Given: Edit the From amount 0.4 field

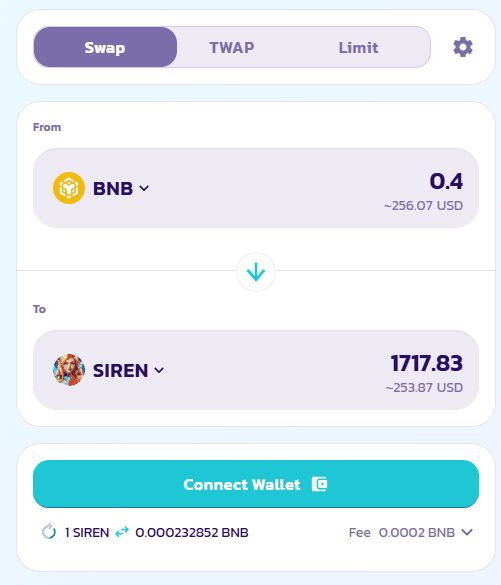Looking at the screenshot, I should (446, 181).
